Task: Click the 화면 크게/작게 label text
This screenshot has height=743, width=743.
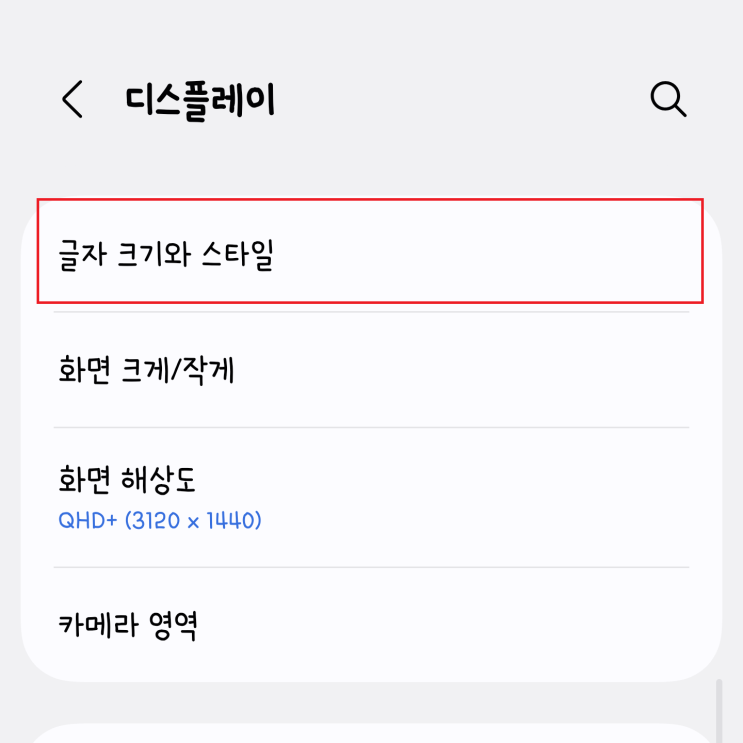Action: pos(146,370)
